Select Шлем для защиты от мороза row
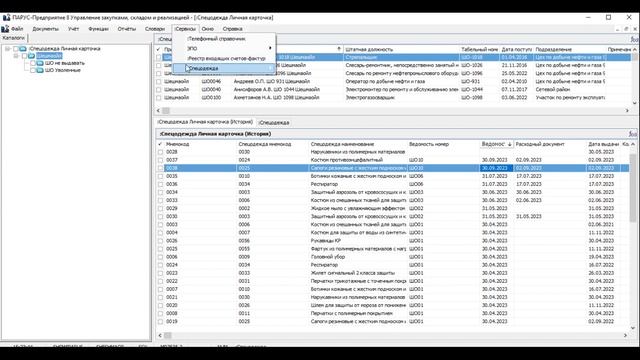Viewport: 640px width, 360px height. point(393,305)
